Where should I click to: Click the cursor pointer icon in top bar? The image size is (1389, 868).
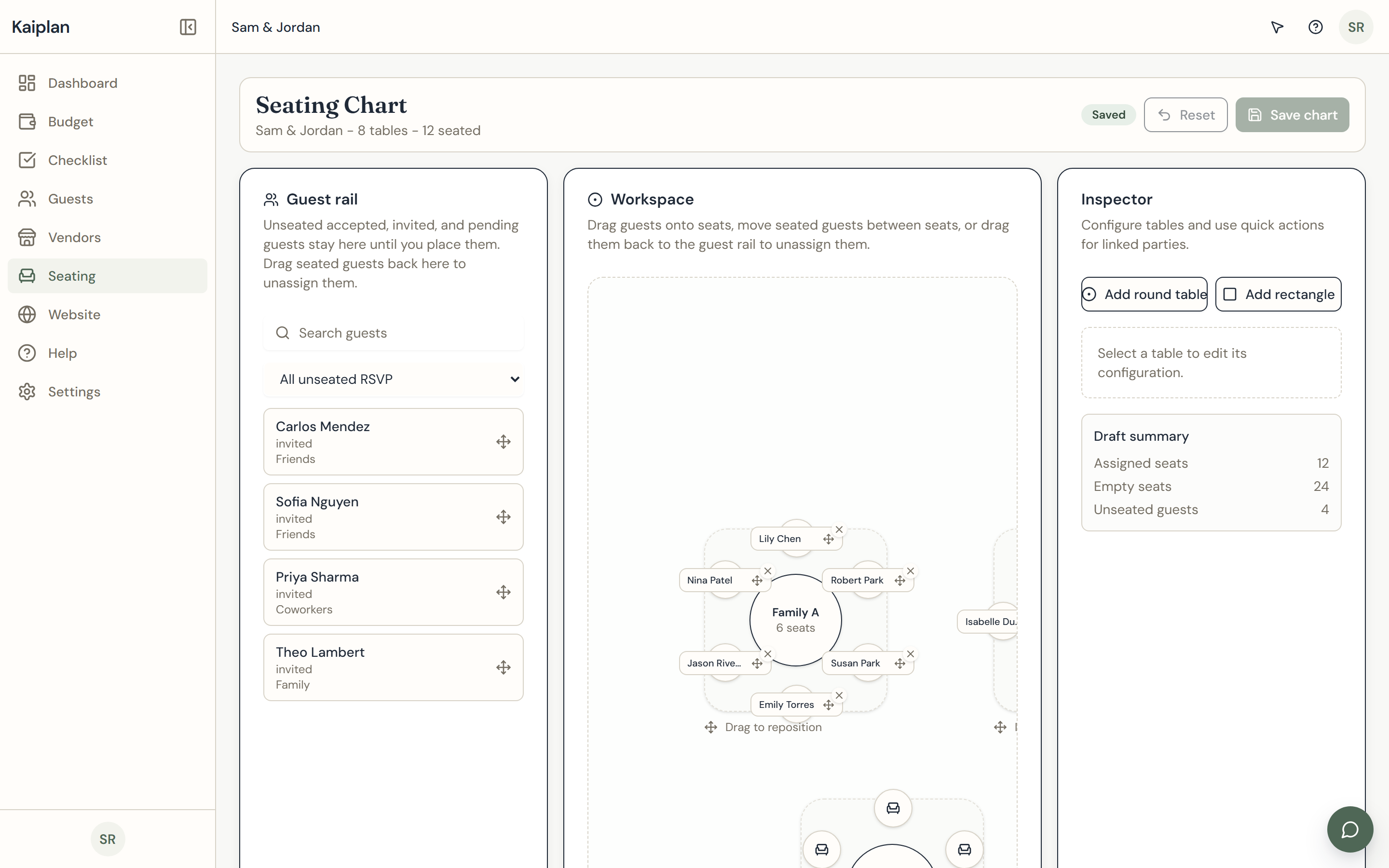[1277, 27]
